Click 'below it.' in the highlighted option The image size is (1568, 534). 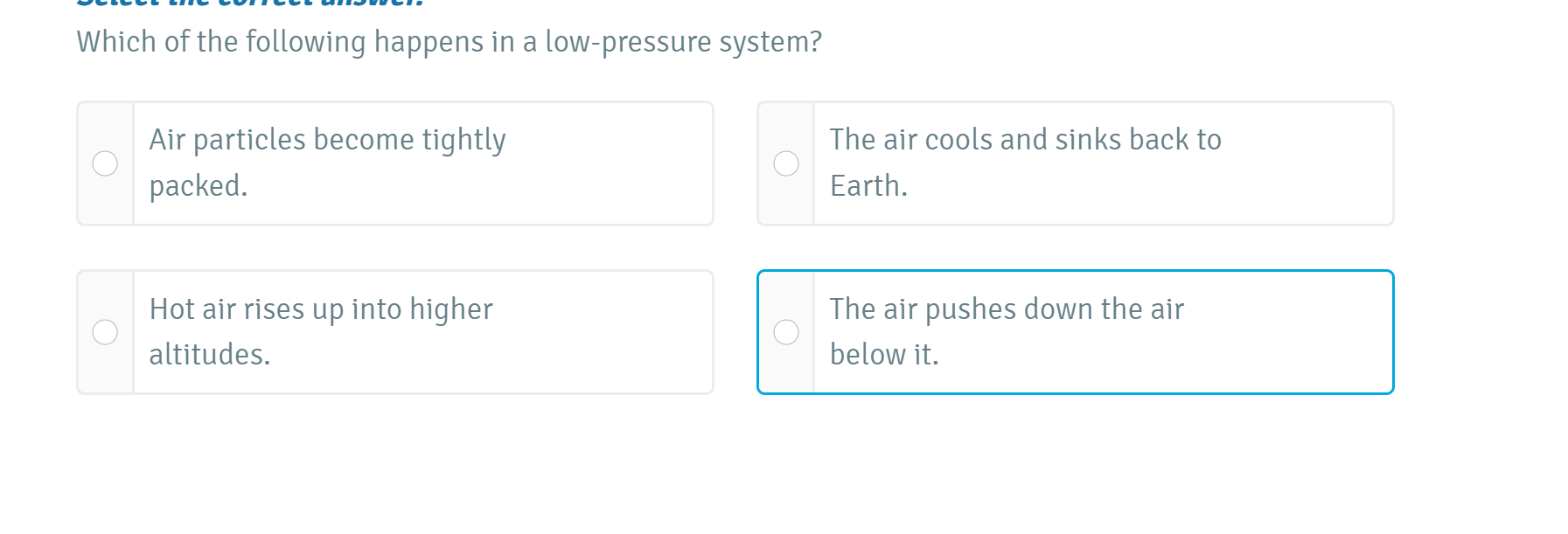pos(884,355)
